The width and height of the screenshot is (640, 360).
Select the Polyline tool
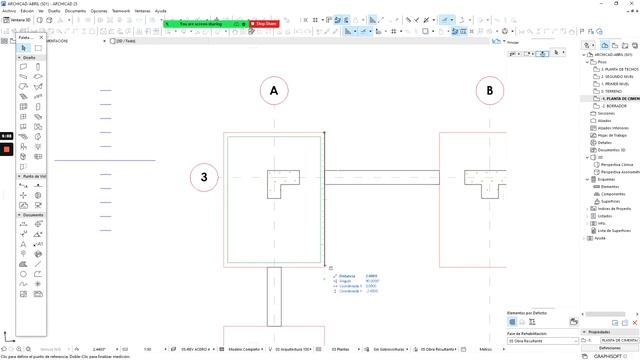coord(38,274)
